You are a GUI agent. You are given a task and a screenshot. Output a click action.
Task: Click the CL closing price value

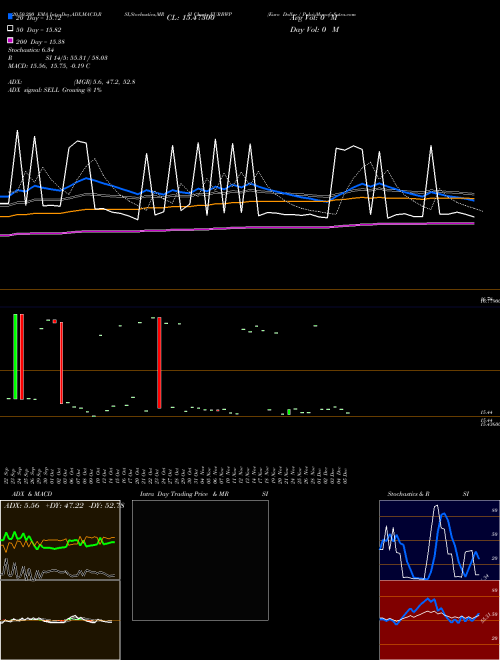pos(191,18)
